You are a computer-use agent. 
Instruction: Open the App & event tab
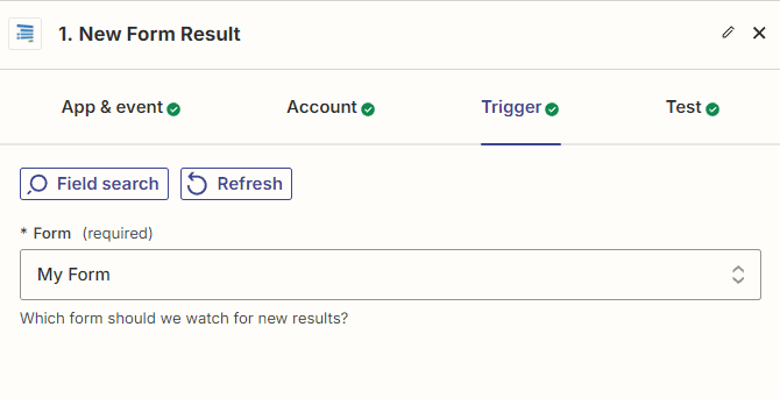pyautogui.click(x=112, y=107)
